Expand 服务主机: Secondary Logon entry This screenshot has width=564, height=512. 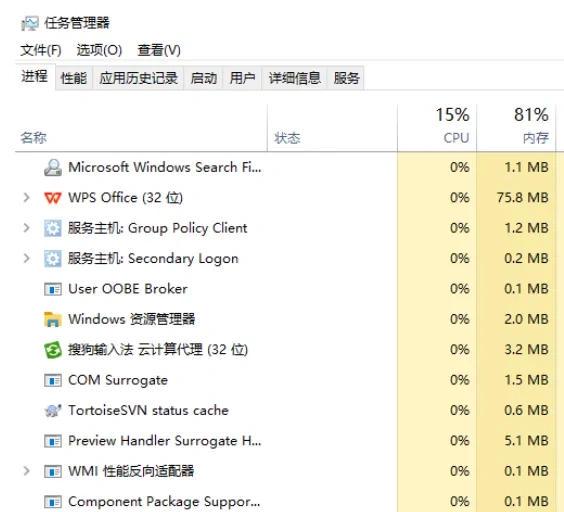click(x=26, y=258)
